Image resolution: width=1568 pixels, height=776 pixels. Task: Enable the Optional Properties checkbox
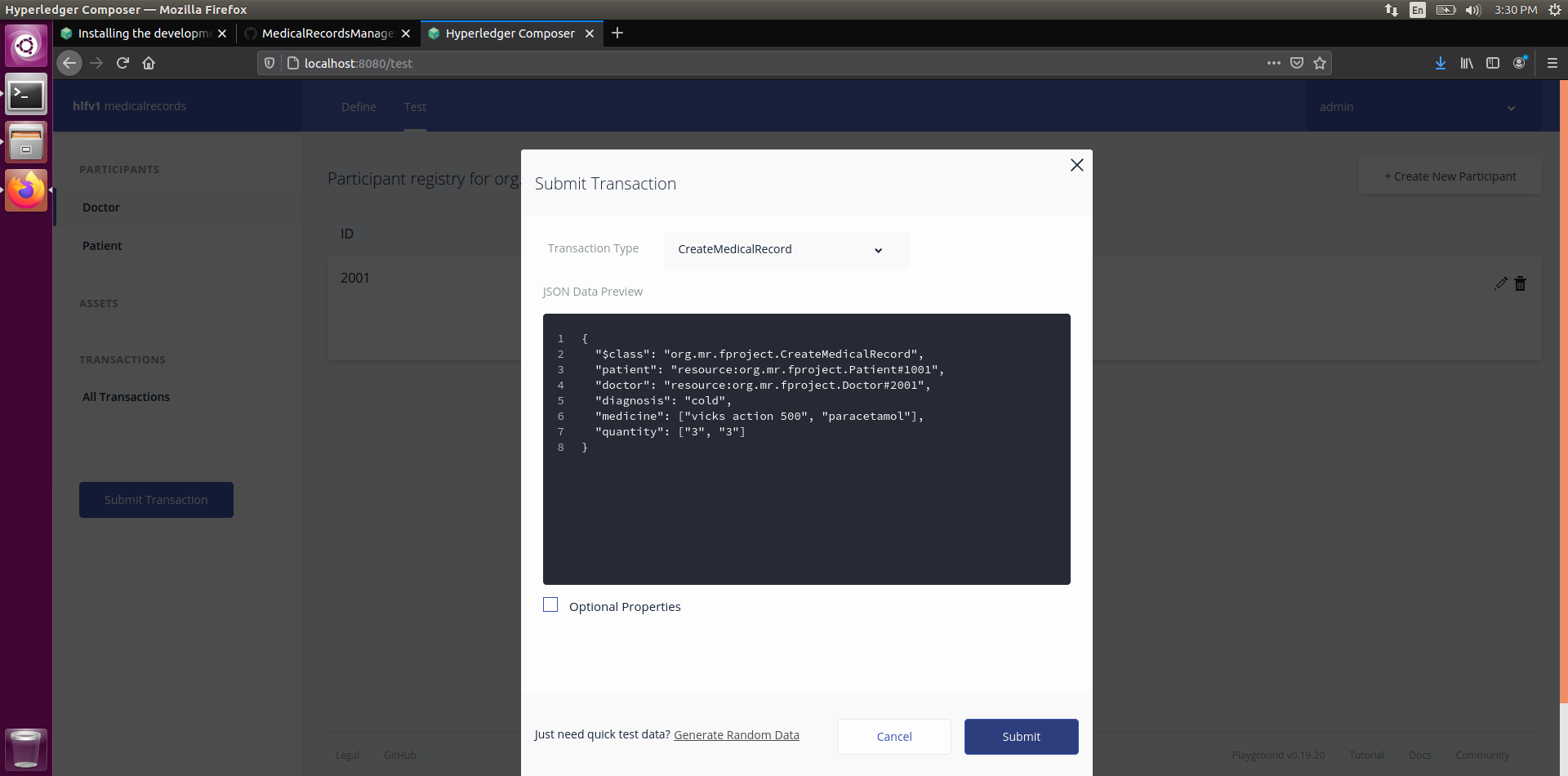550,605
